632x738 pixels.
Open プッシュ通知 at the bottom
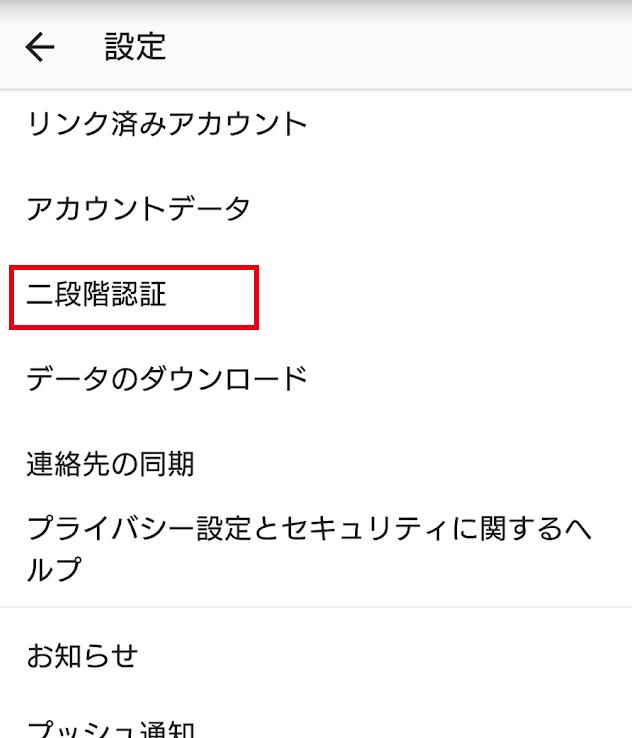111,728
